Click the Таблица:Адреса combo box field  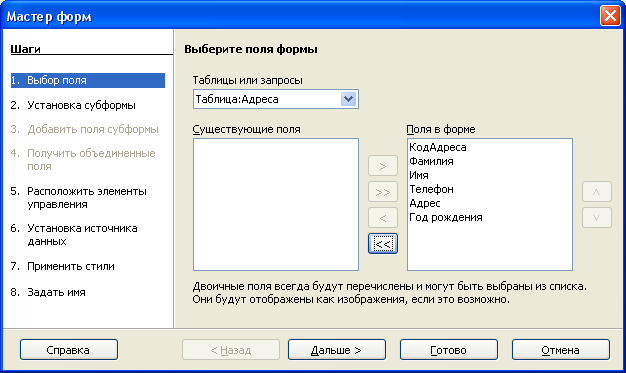275,99
